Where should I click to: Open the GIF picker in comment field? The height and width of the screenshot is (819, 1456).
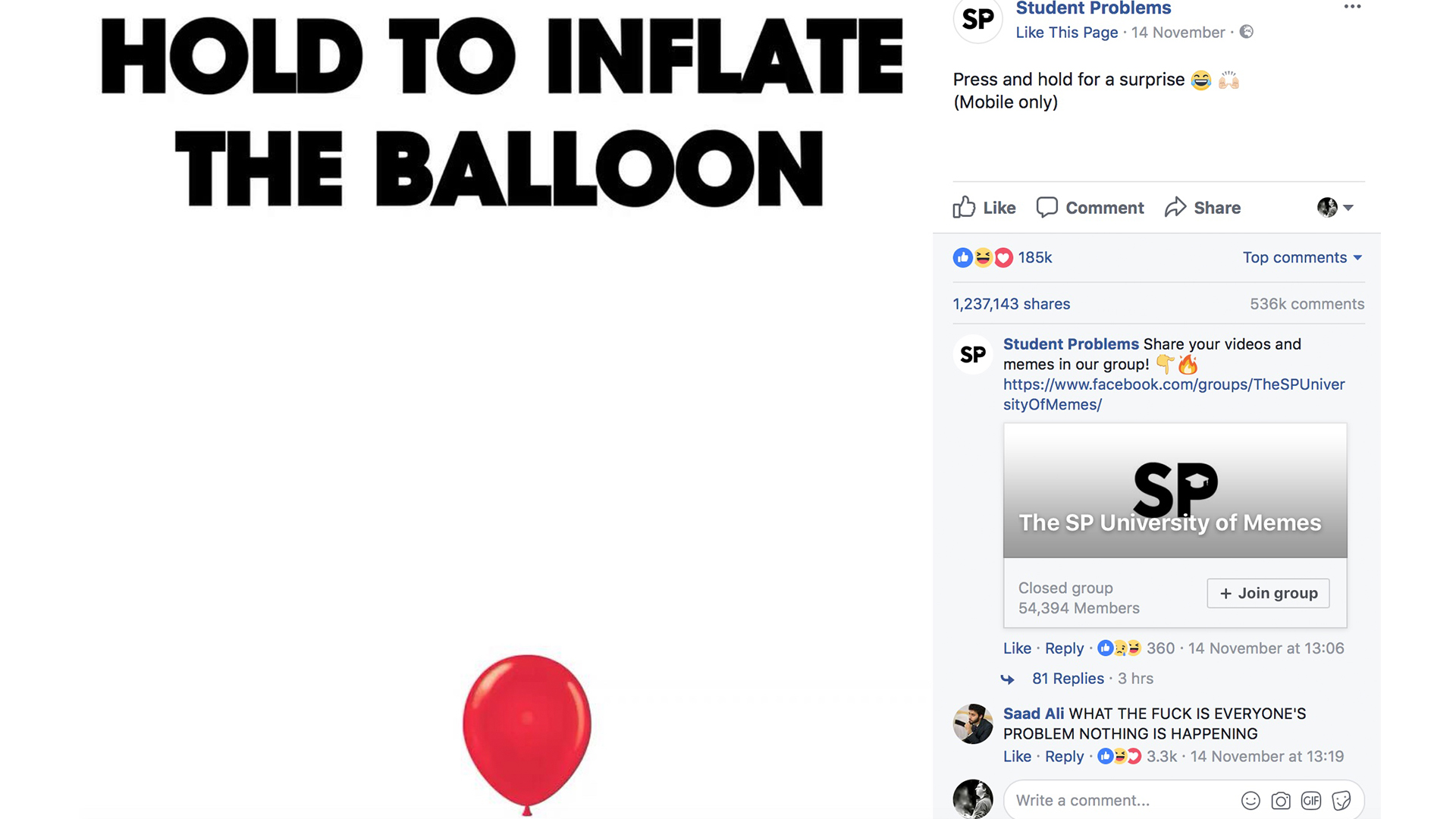[x=1311, y=800]
